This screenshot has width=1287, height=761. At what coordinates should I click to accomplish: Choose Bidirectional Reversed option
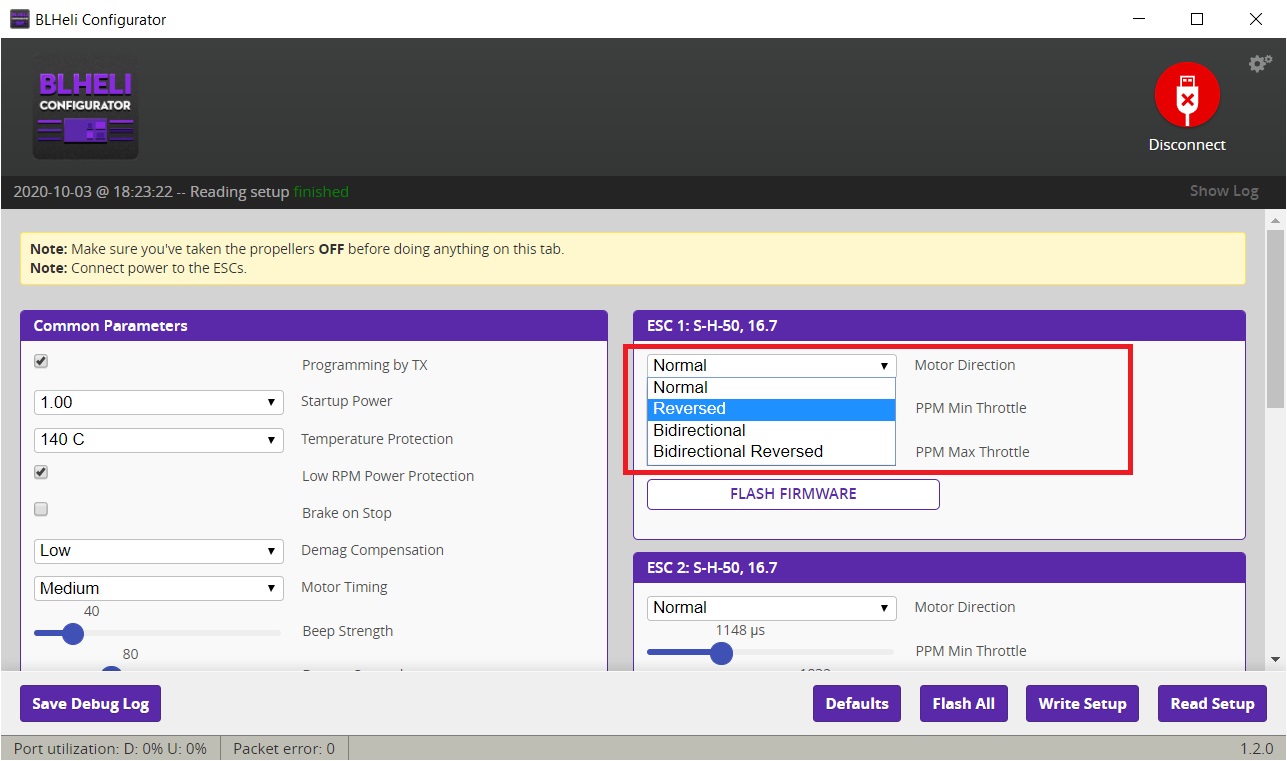coord(771,452)
